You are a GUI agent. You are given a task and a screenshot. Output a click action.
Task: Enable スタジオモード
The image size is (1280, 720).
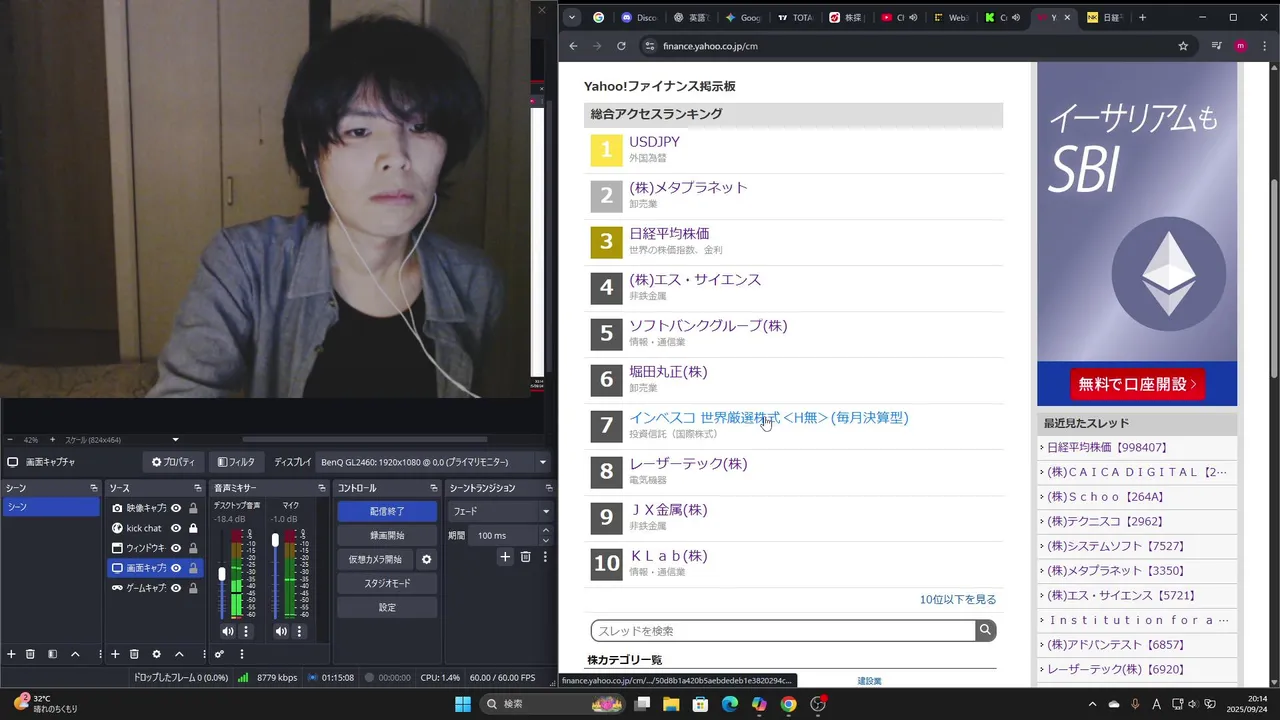click(387, 583)
